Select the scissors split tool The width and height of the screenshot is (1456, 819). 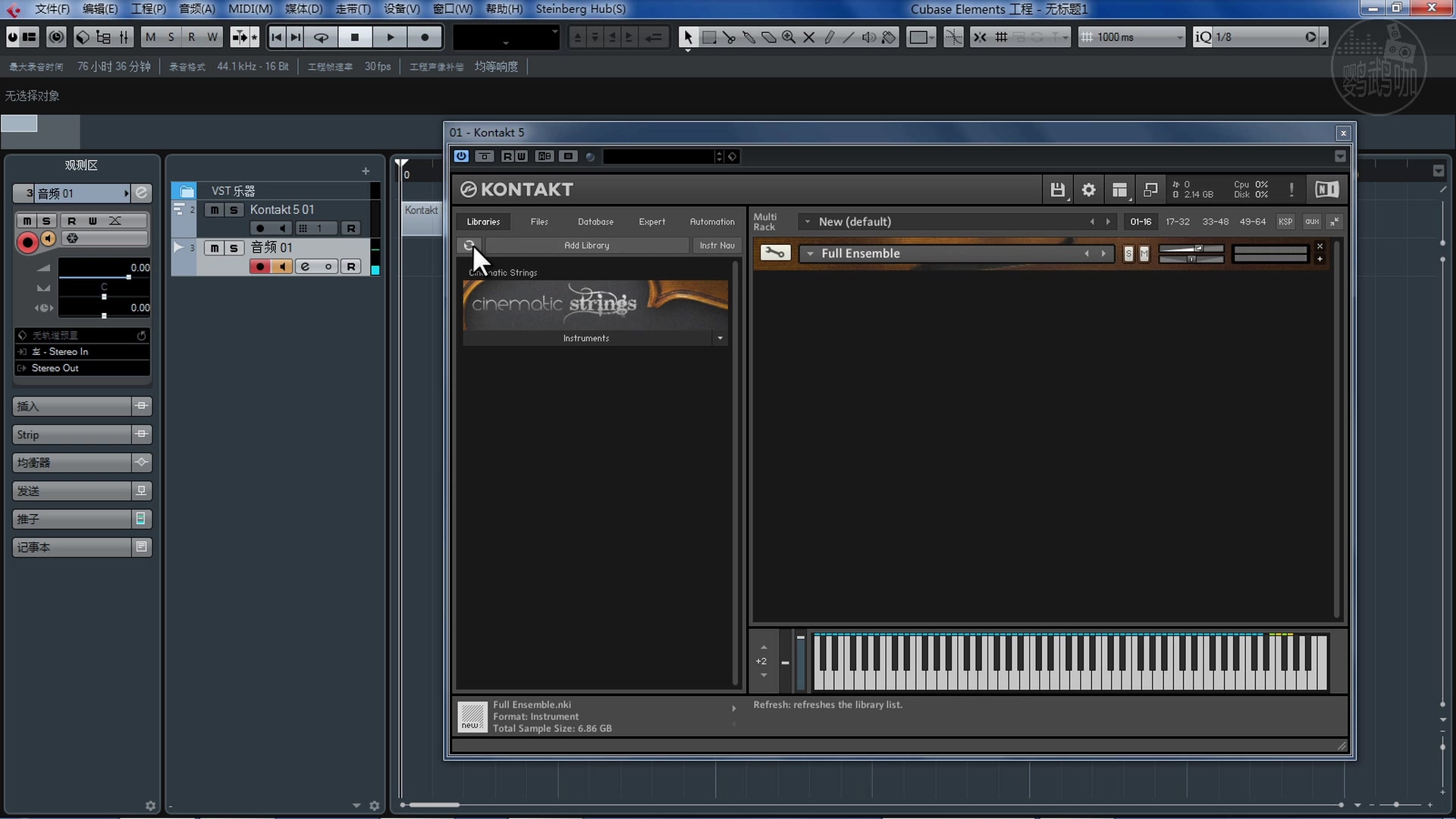tap(730, 37)
